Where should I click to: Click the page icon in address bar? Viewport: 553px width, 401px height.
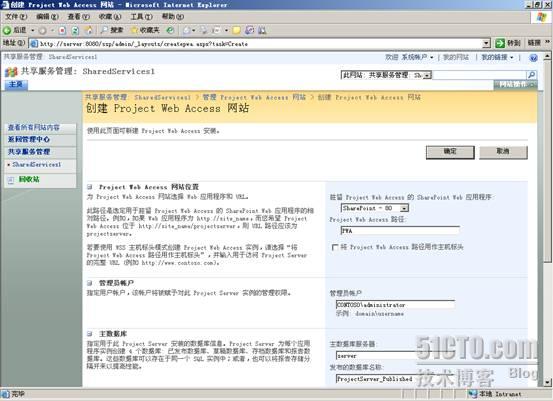tap(34, 44)
